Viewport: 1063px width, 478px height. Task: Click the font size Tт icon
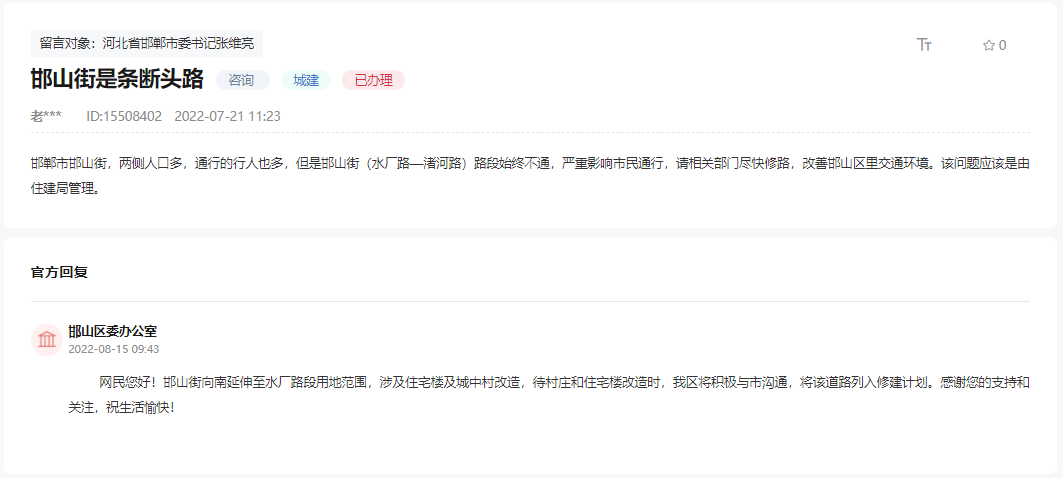(924, 45)
